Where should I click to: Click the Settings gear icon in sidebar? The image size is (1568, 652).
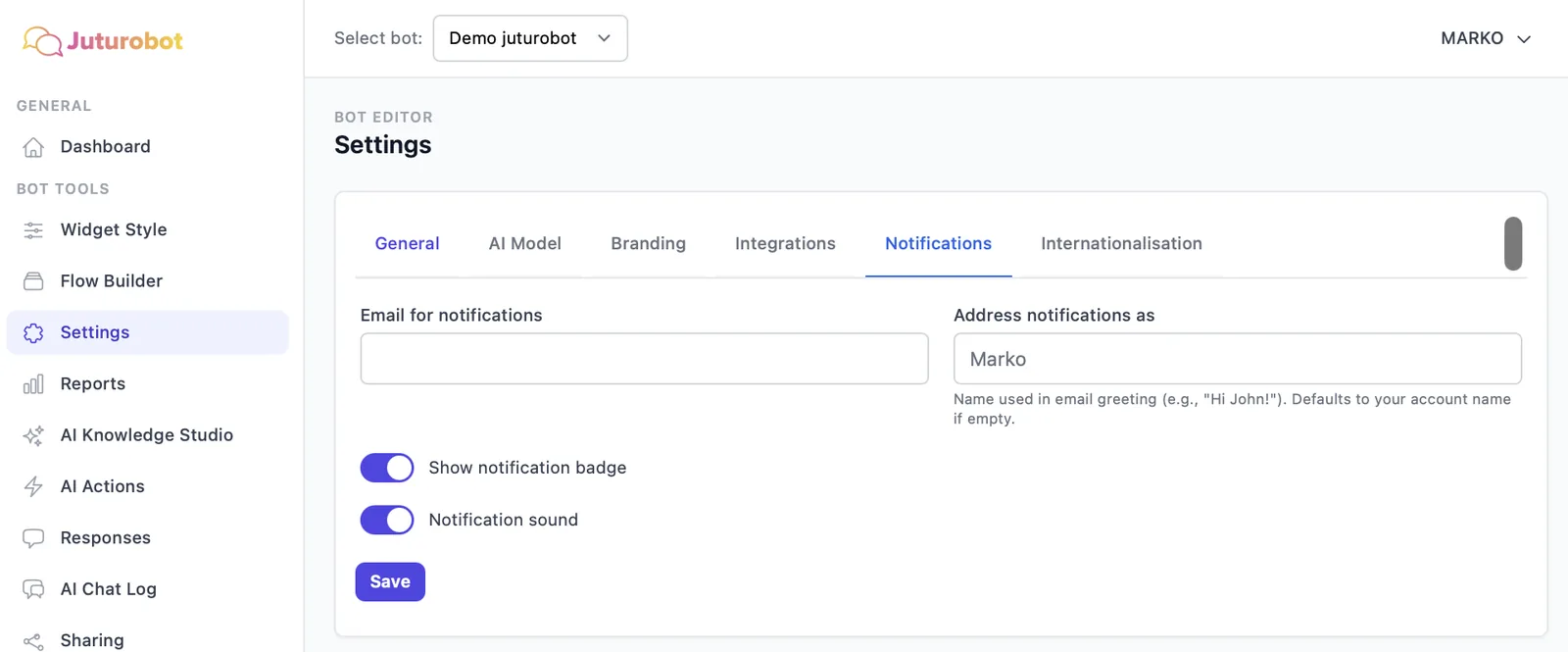tap(33, 333)
